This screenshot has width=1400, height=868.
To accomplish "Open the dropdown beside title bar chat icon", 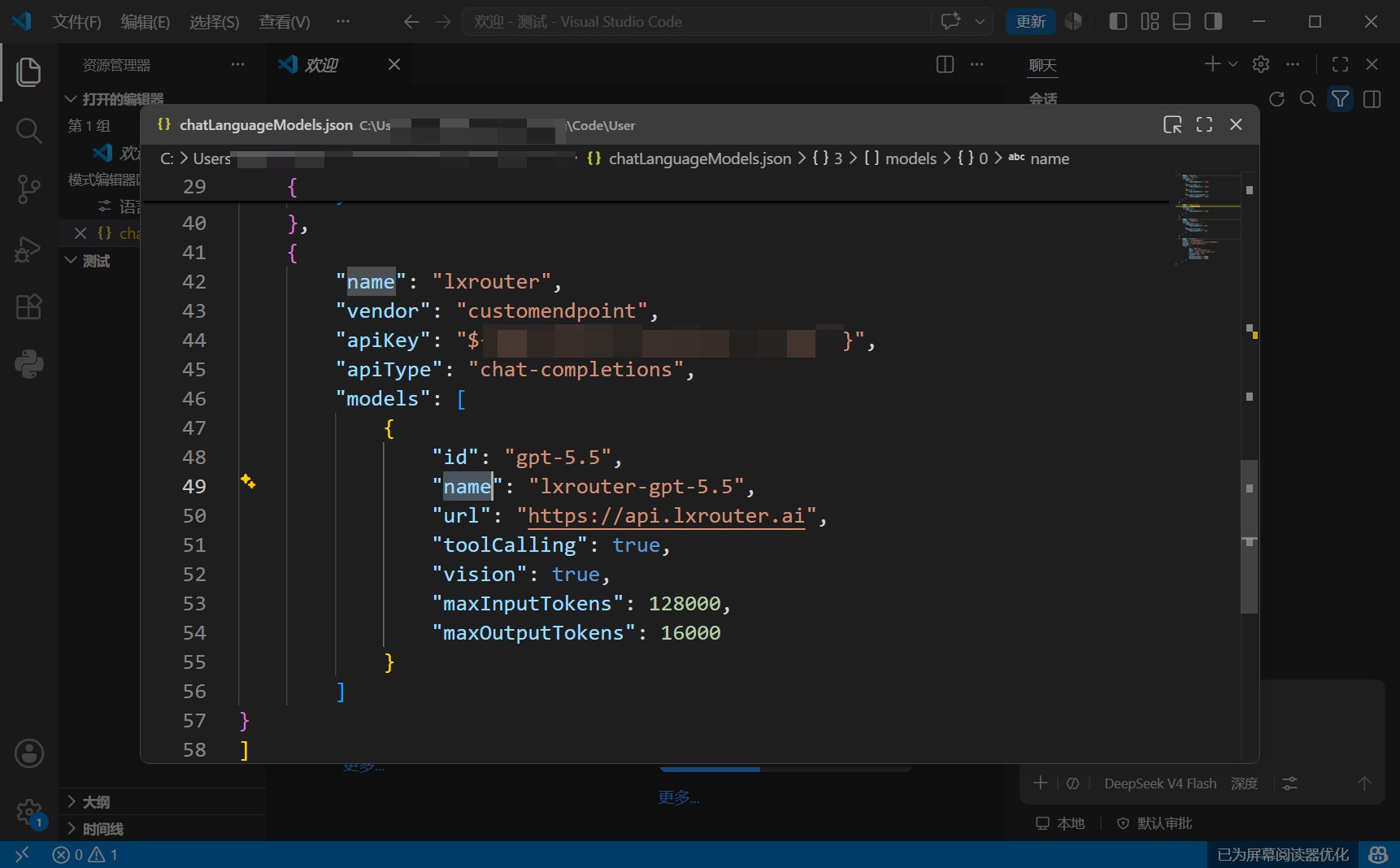I will coord(980,22).
